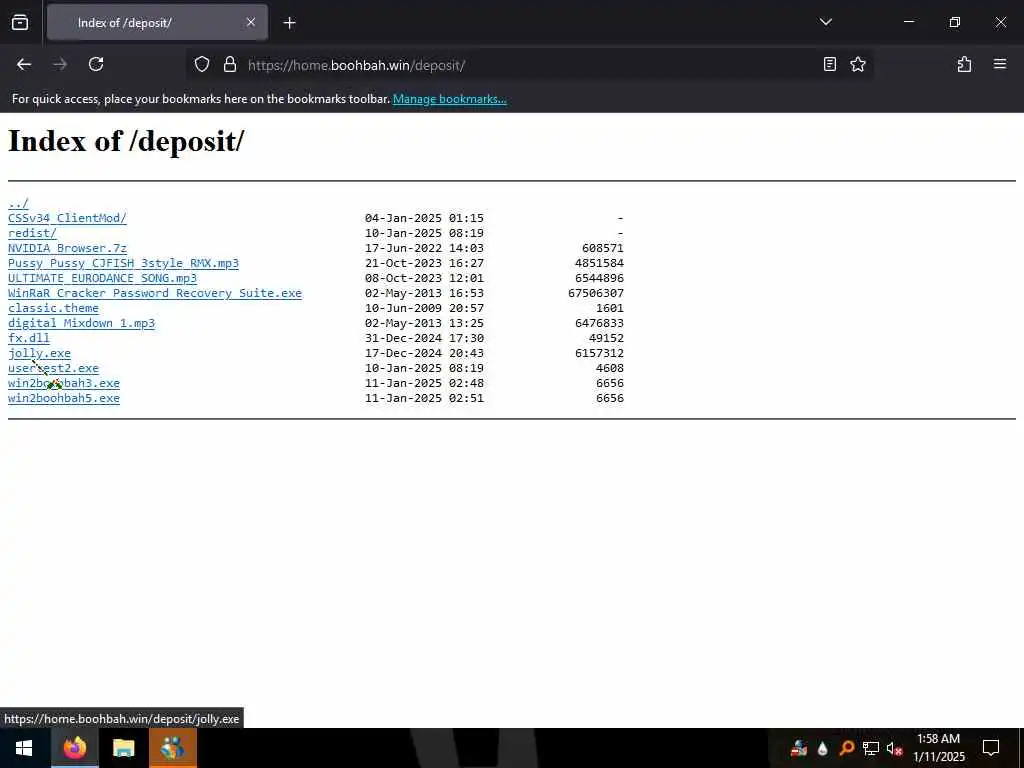
Task: Open Firefox View recent browsing
Action: 20,22
